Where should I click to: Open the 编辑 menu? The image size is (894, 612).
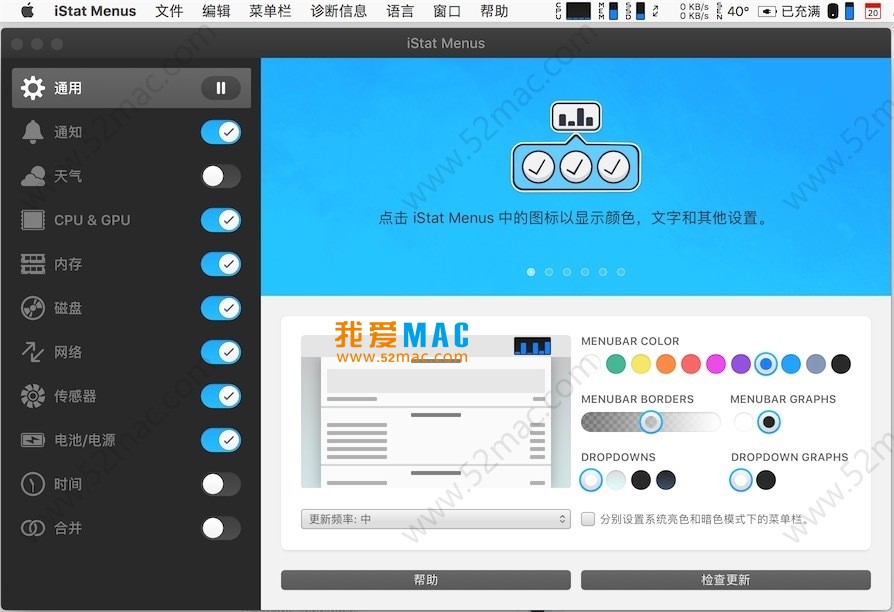216,11
